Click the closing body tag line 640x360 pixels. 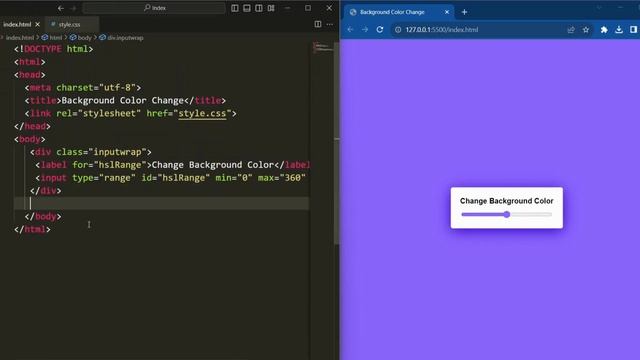pos(43,216)
